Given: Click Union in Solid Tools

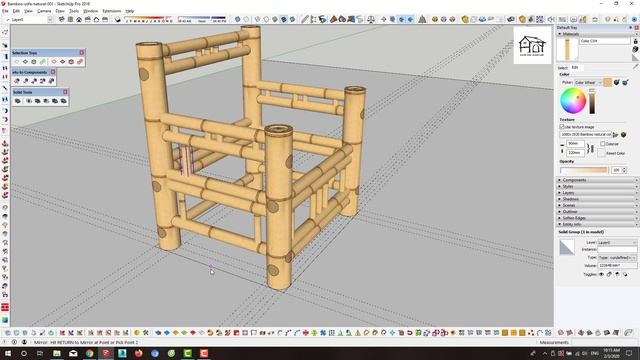Looking at the screenshot, I should 38,101.
